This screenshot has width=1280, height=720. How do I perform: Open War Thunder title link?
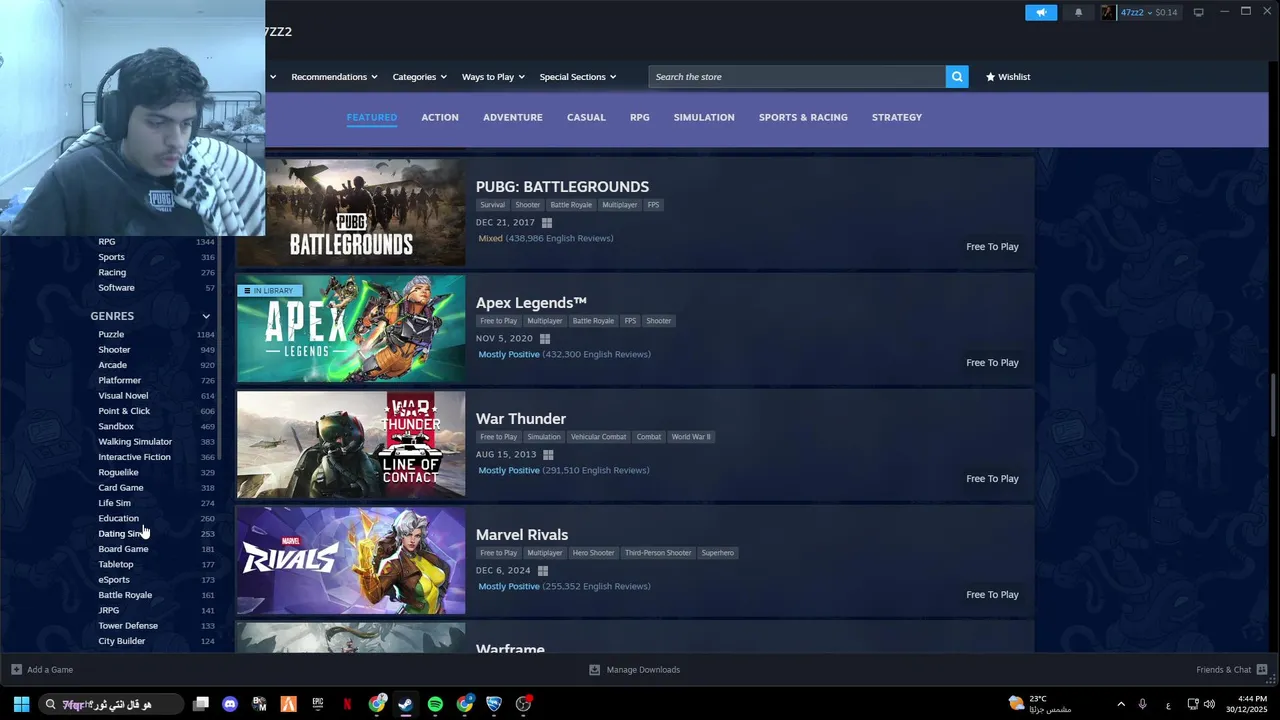click(521, 418)
